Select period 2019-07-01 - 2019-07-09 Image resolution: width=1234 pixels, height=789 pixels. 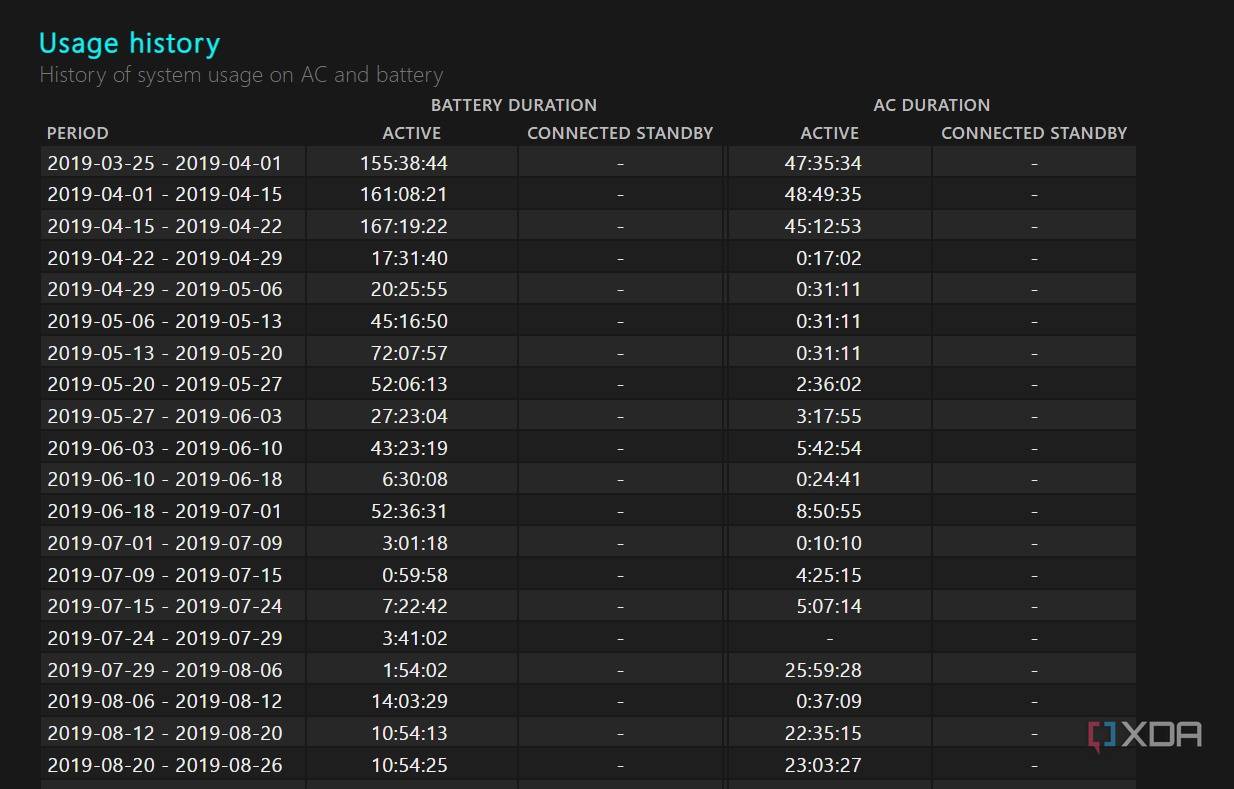pyautogui.click(x=165, y=543)
